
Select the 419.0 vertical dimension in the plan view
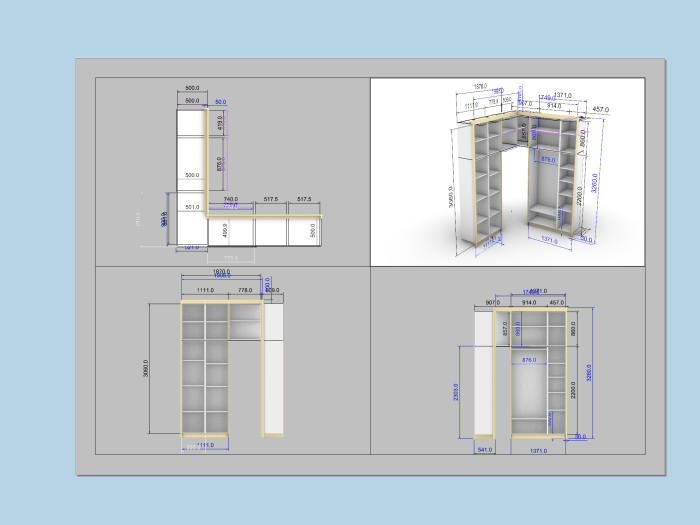pyautogui.click(x=220, y=123)
